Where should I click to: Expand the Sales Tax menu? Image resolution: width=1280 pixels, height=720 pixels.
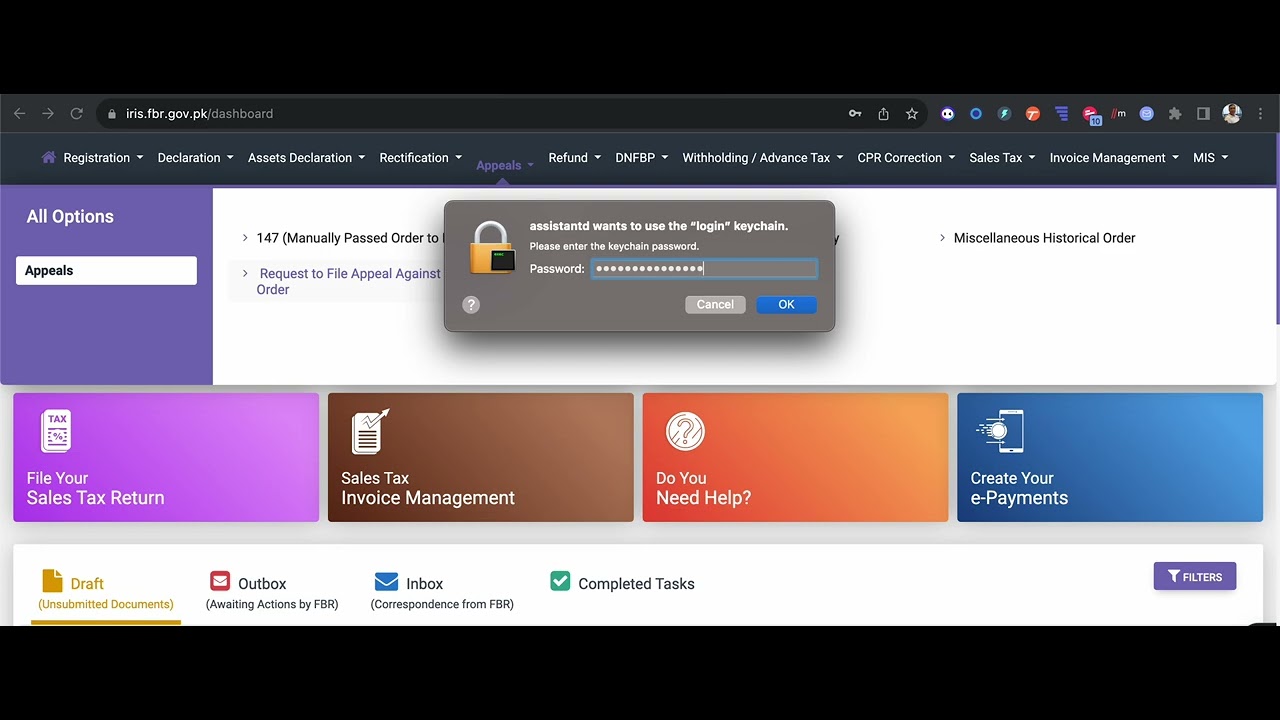point(1002,158)
